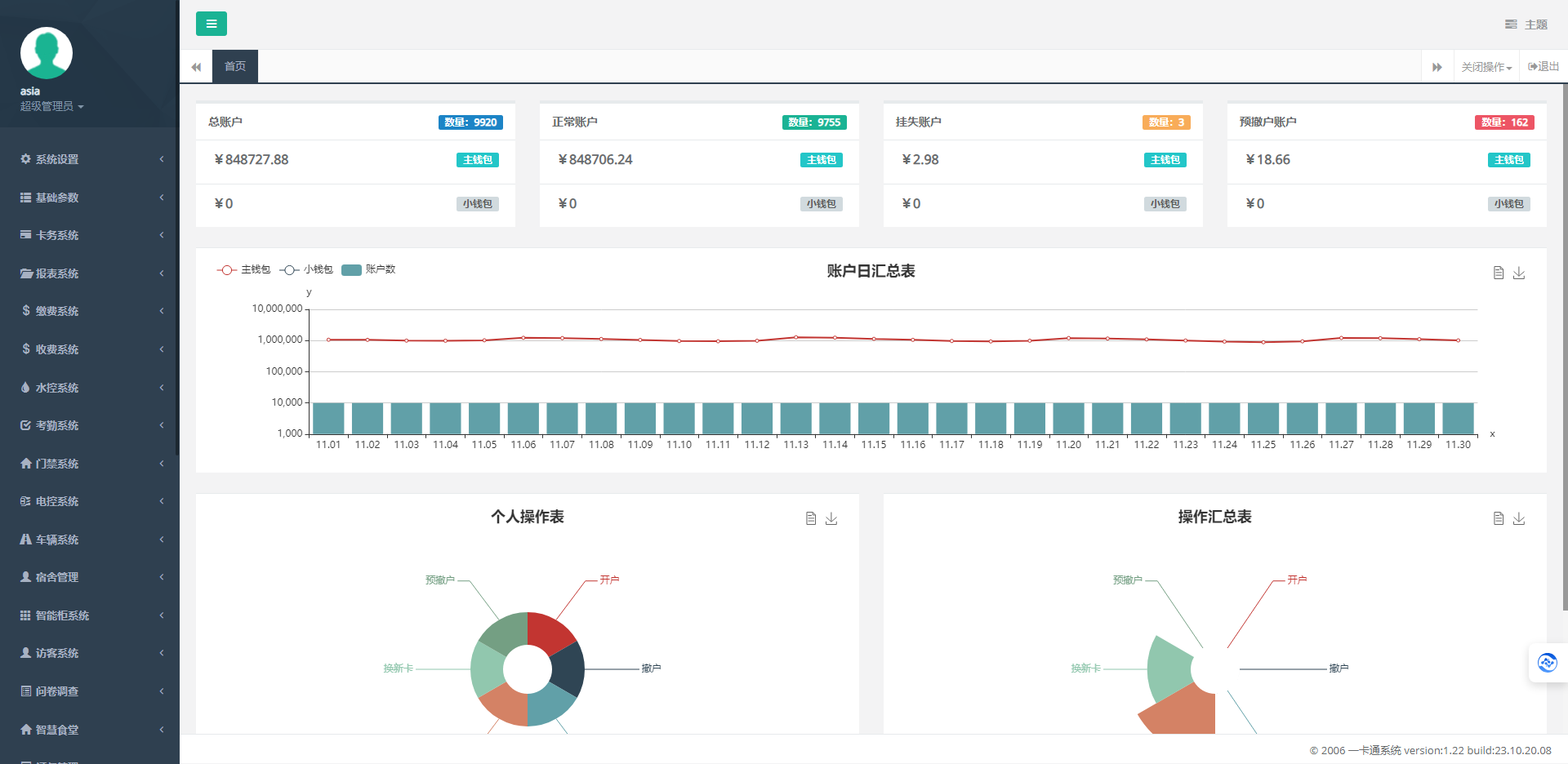Click the tabs scroll-left double arrow

196,67
